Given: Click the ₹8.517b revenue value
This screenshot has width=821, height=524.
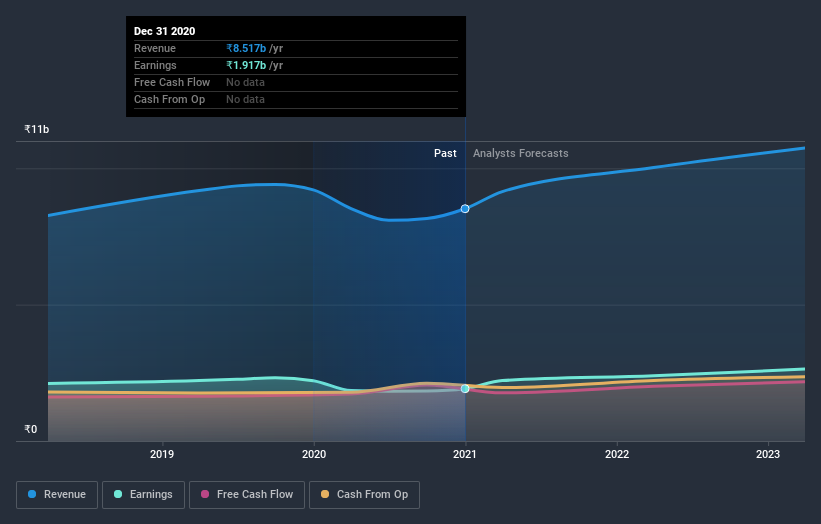Looking at the screenshot, I should coord(246,48).
